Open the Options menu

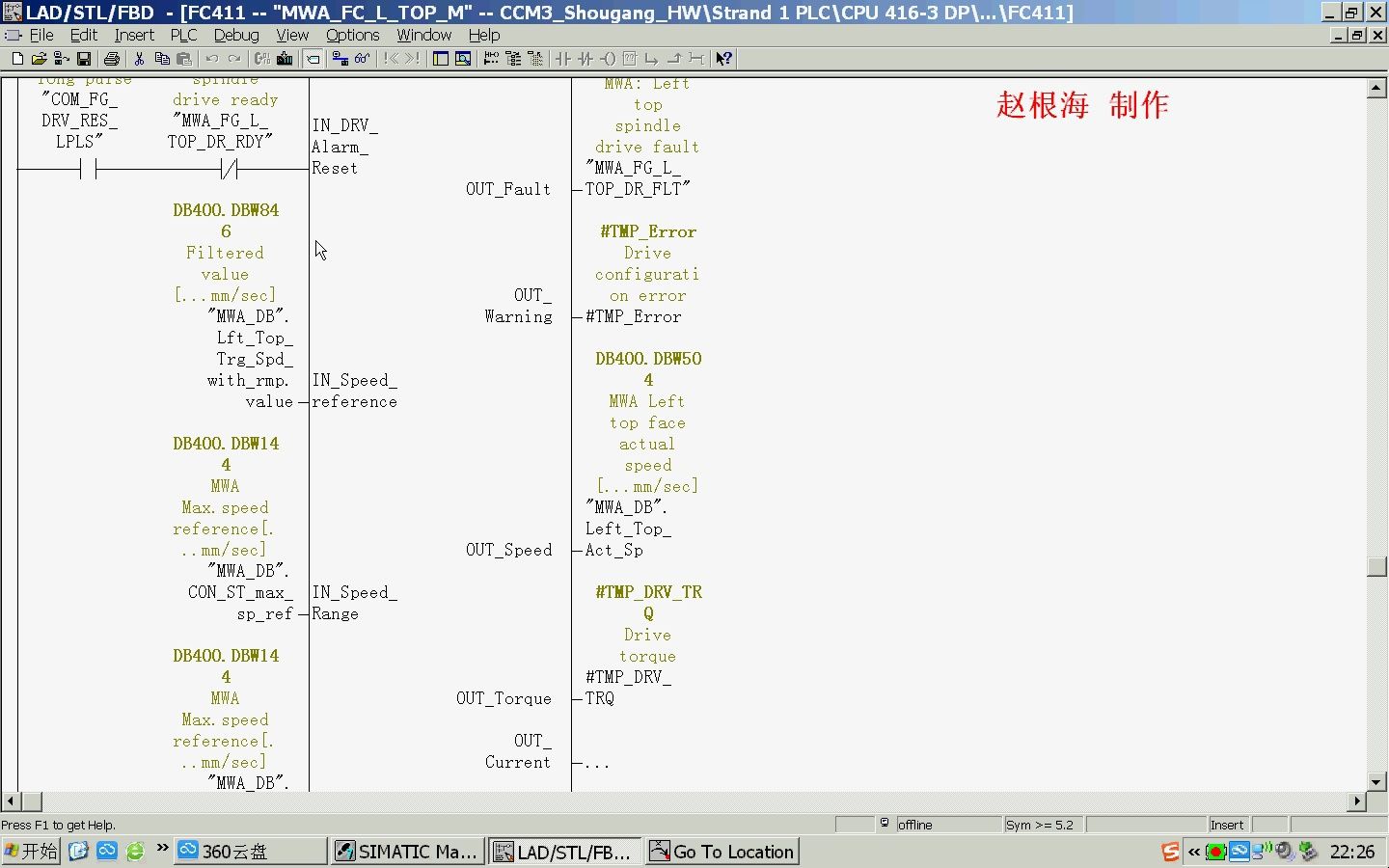click(x=352, y=35)
